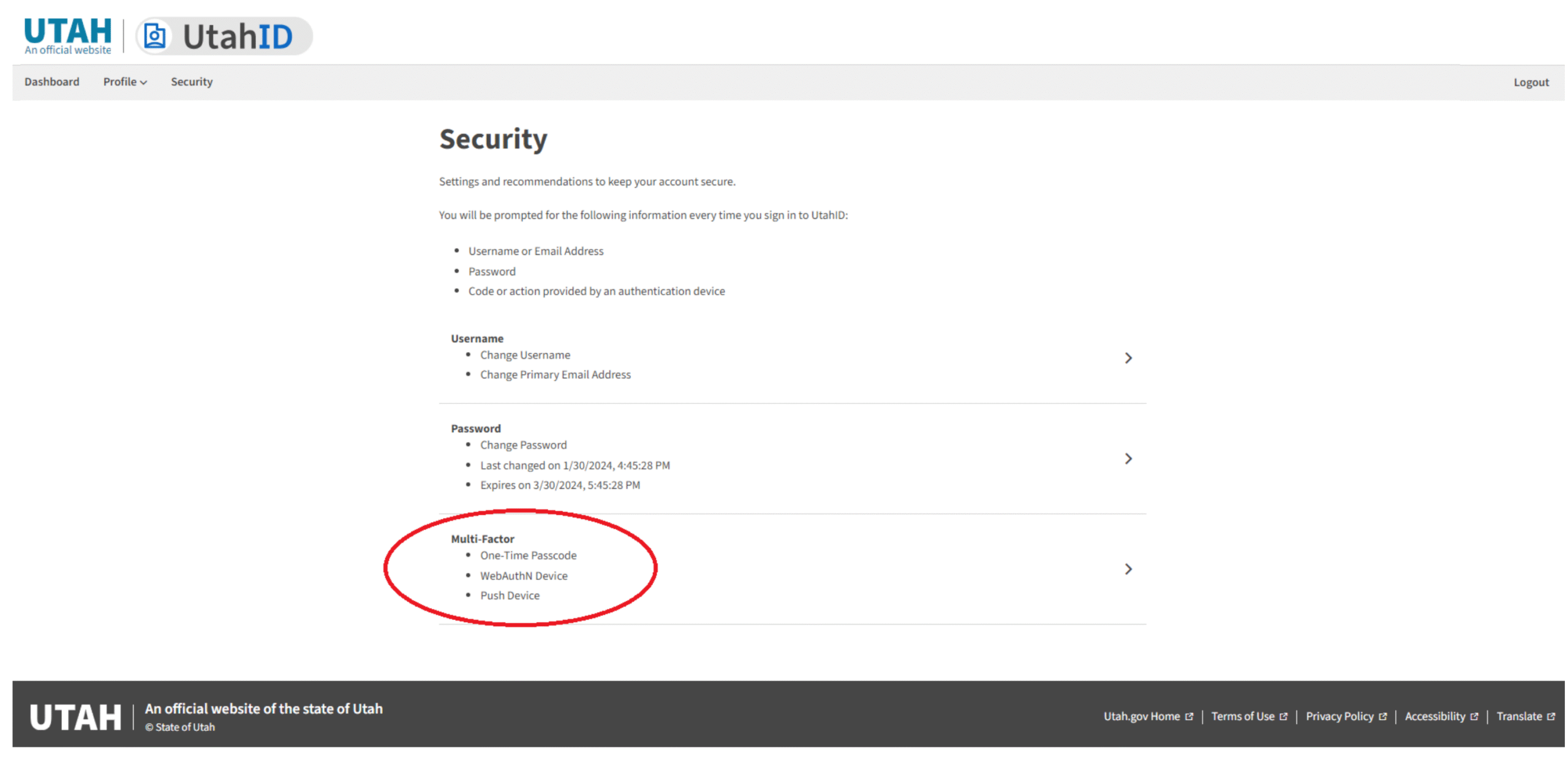The width and height of the screenshot is (1568, 767).
Task: Open the Privacy Policy footer link
Action: coord(1339,716)
